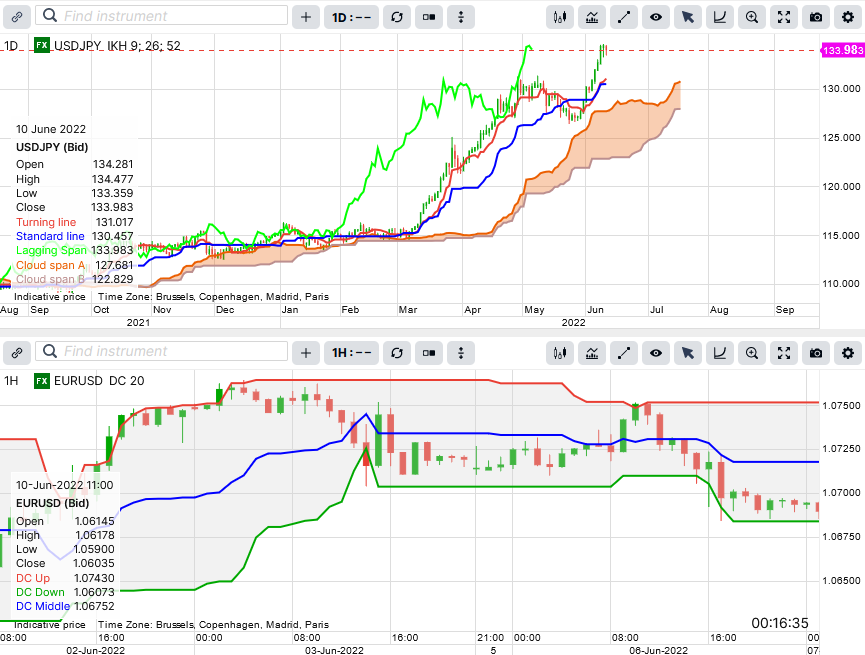Viewport: 865px width, 655px height.
Task: Click IKH 9; 26; 52 indicator label
Action: 144,46
